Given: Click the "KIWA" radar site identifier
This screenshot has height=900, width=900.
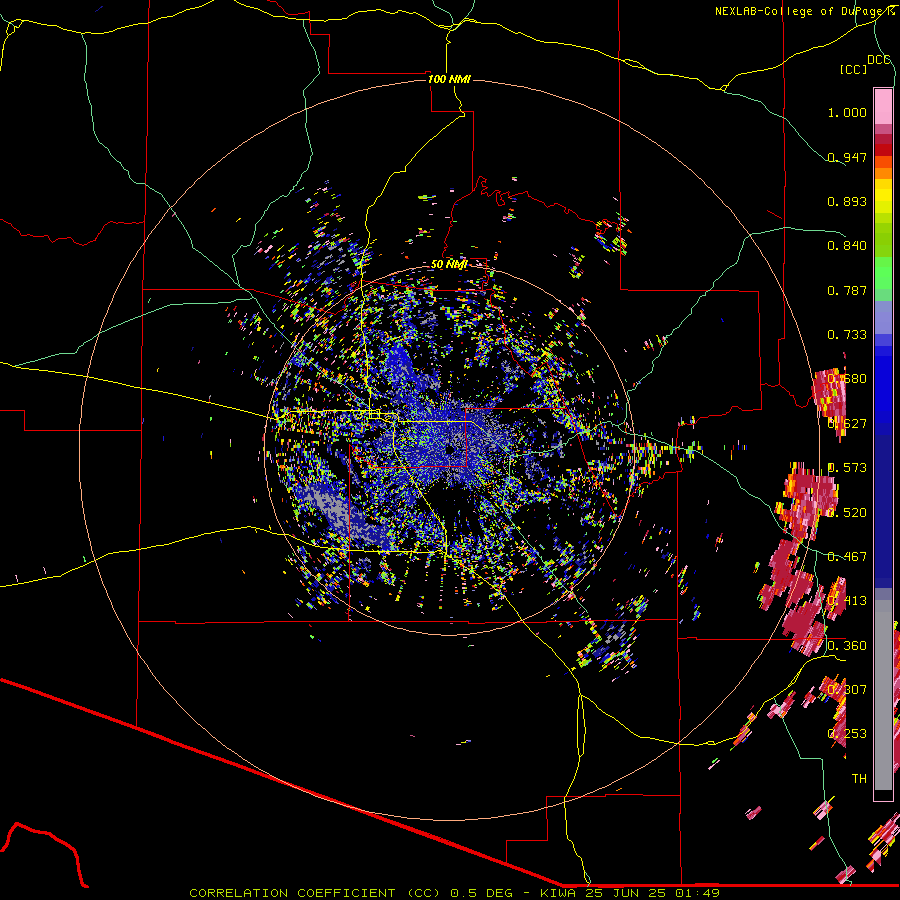Looking at the screenshot, I should click(x=559, y=893).
